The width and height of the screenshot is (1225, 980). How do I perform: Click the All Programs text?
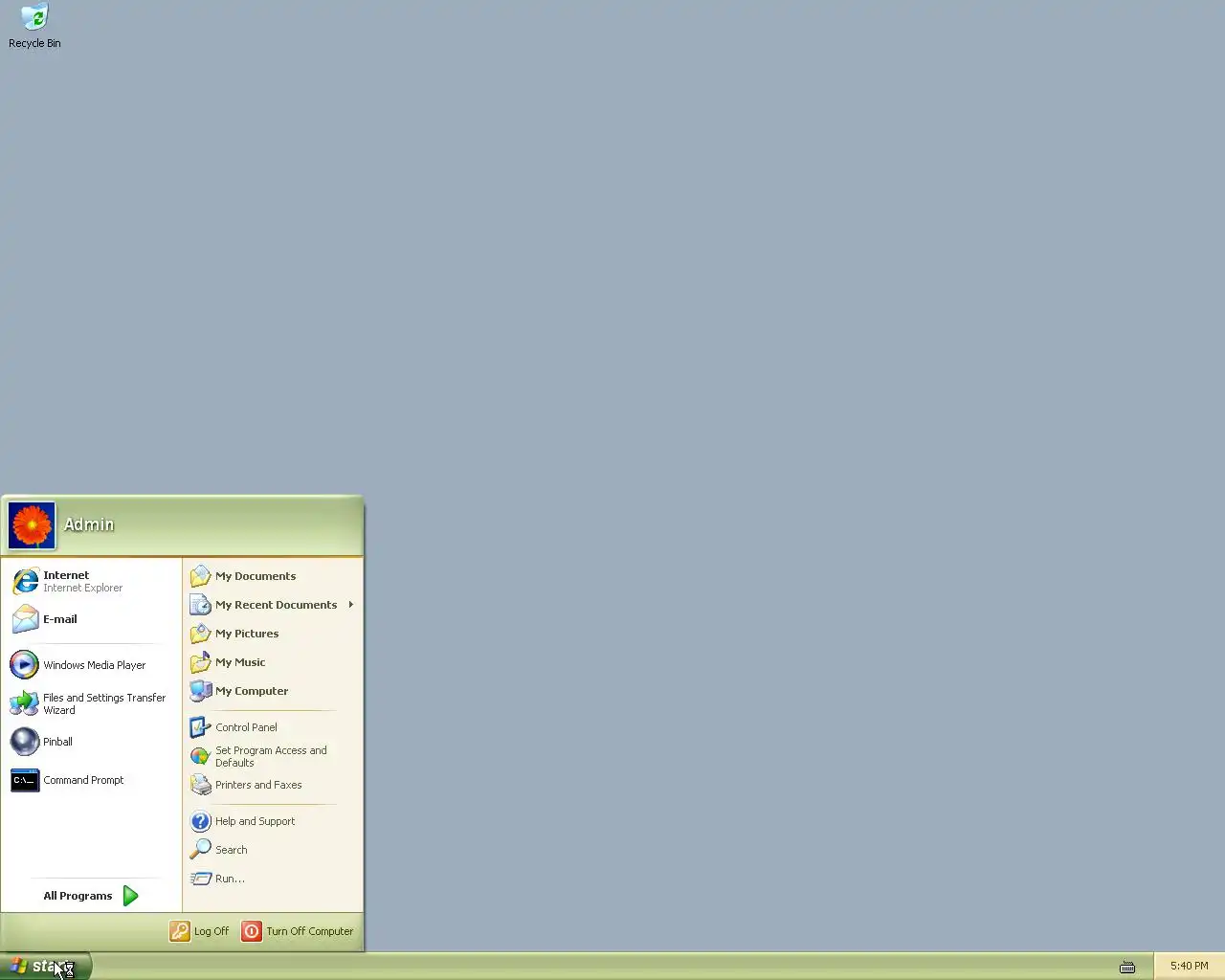tap(78, 896)
